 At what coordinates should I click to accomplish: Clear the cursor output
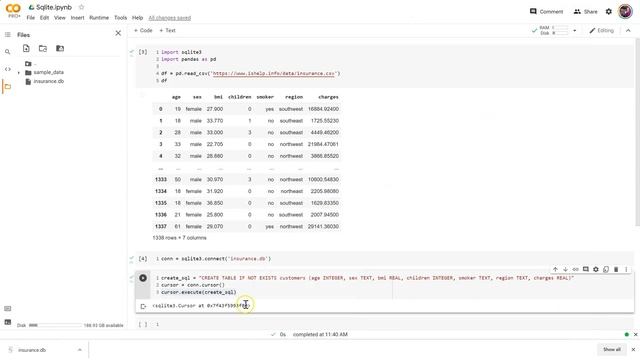click(143, 306)
